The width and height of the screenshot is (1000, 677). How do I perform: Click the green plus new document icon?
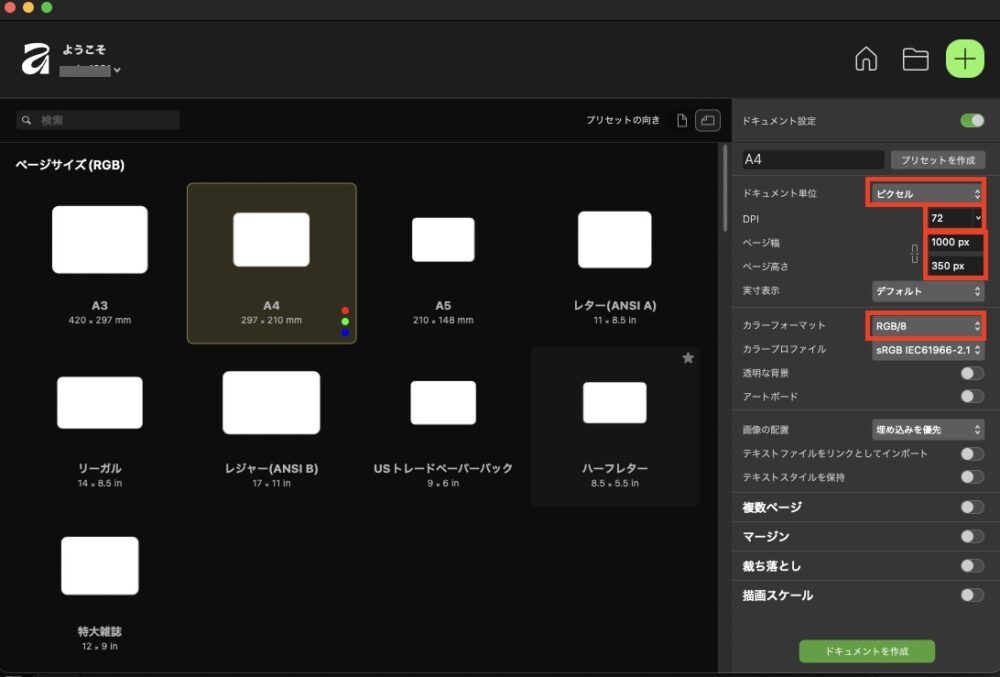[964, 58]
